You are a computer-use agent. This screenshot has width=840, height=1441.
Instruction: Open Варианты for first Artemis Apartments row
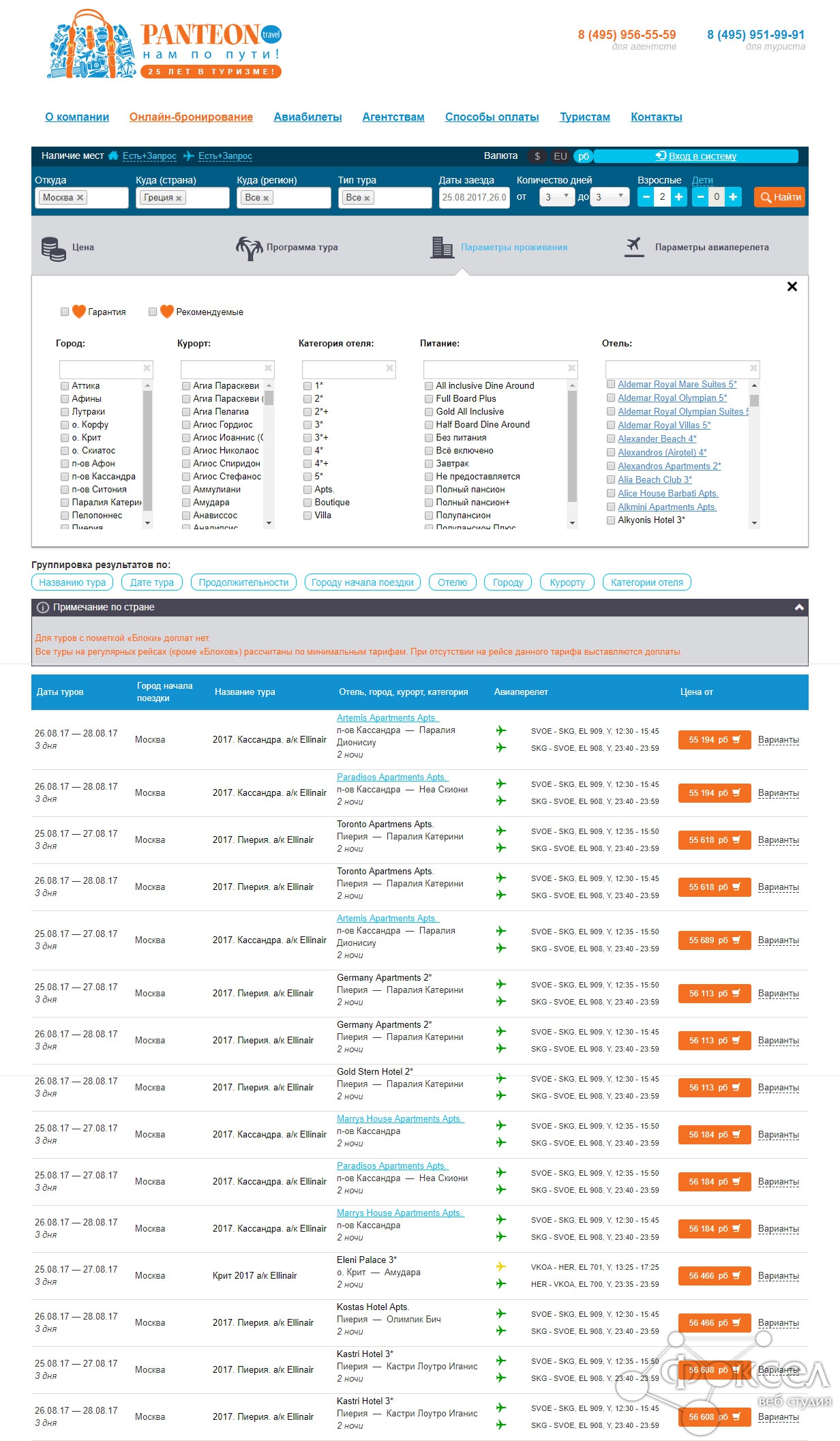click(778, 740)
